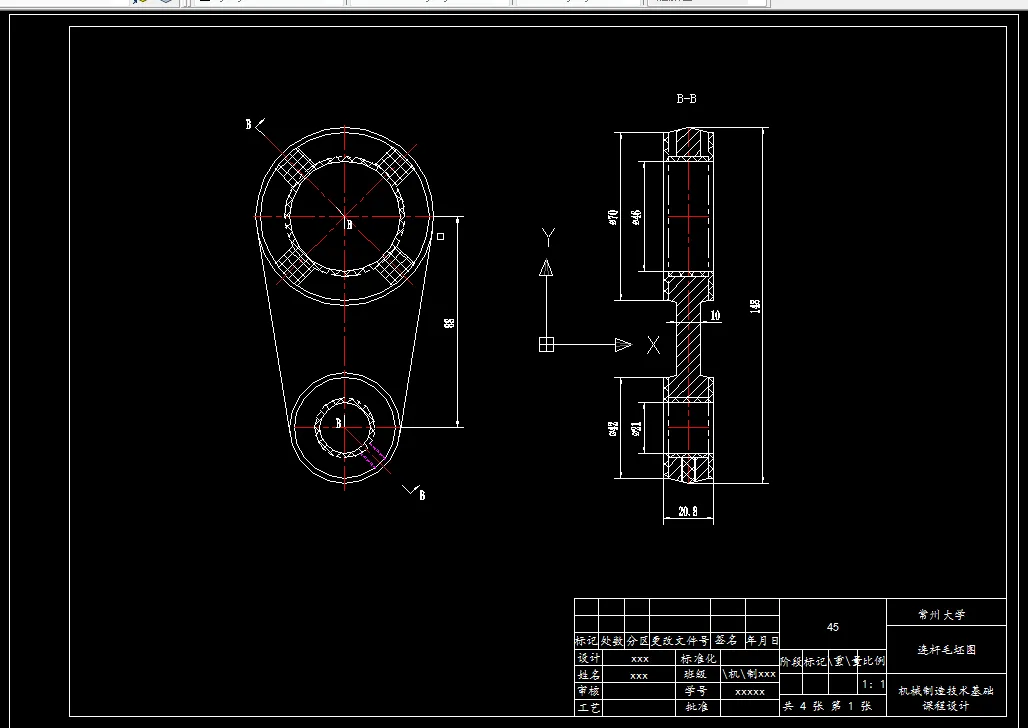Click the \机\制xxx class value
This screenshot has width=1028, height=728.
pyautogui.click(x=749, y=674)
